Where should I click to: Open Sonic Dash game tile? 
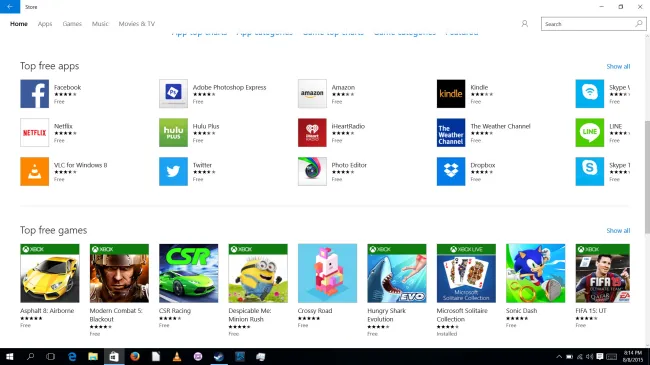pyautogui.click(x=536, y=273)
